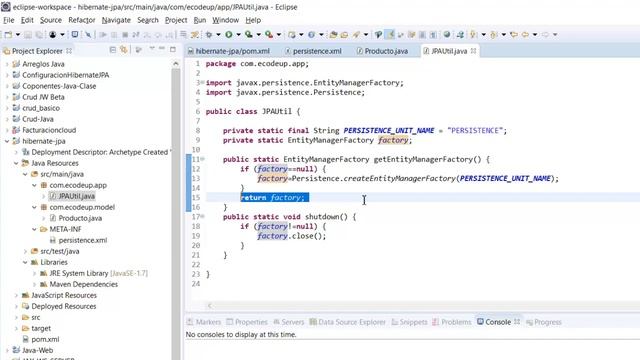Image resolution: width=640 pixels, height=360 pixels.
Task: Open the Window menu
Action: click(225, 20)
